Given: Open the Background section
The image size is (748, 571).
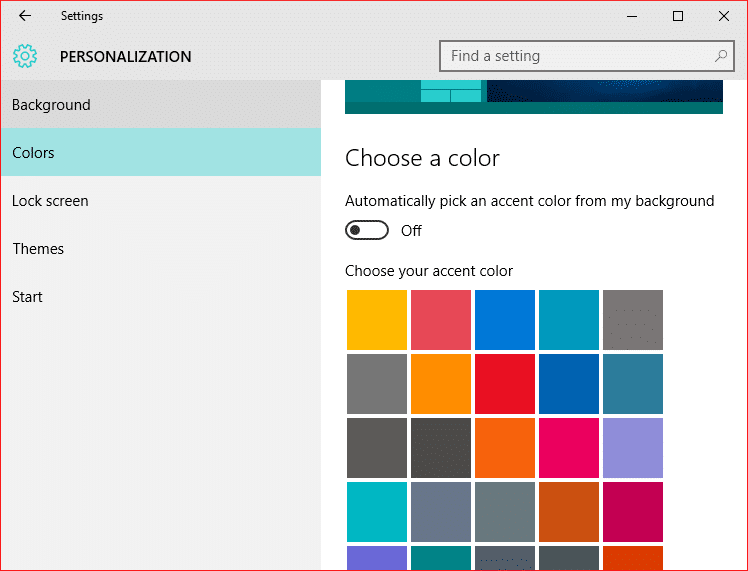Looking at the screenshot, I should pos(161,104).
